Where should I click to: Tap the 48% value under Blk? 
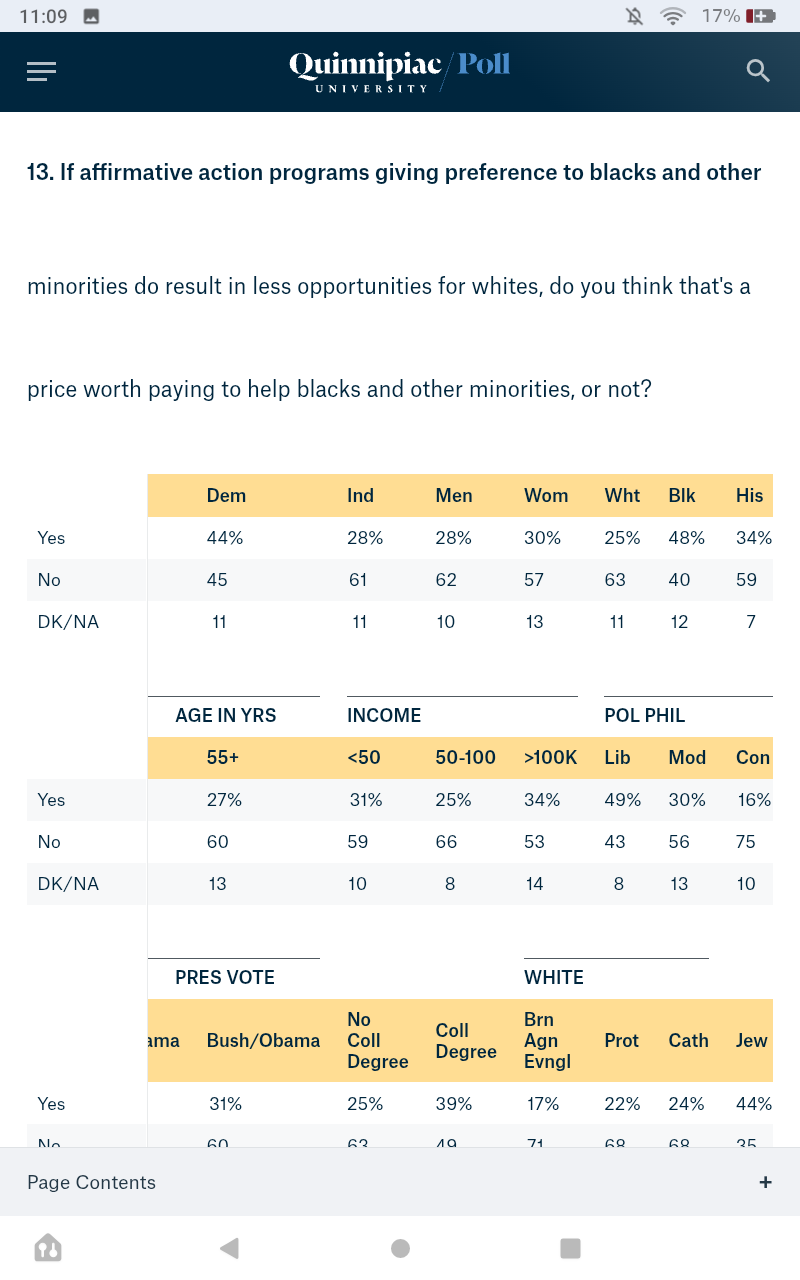(x=686, y=537)
